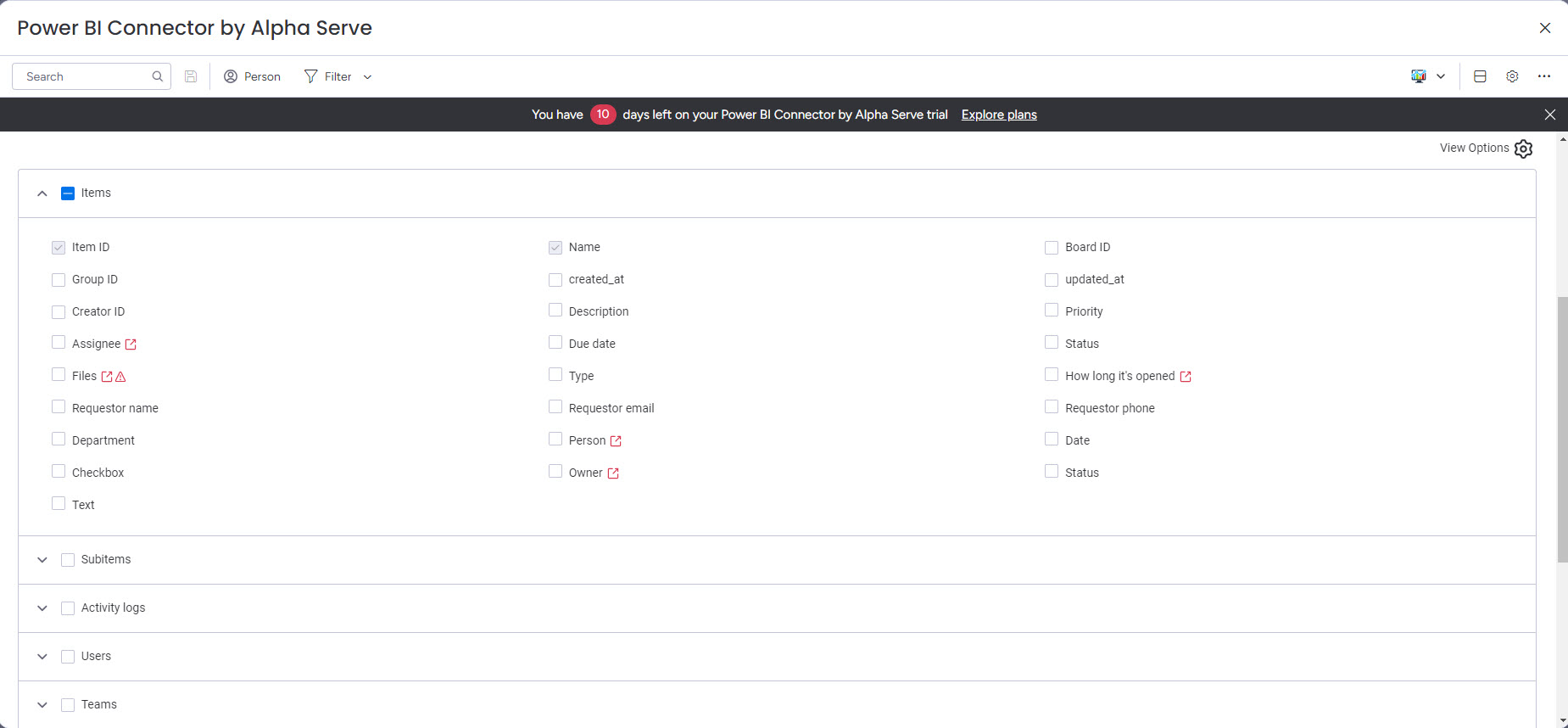
Task: Toggle the split view layout icon
Action: click(x=1480, y=76)
